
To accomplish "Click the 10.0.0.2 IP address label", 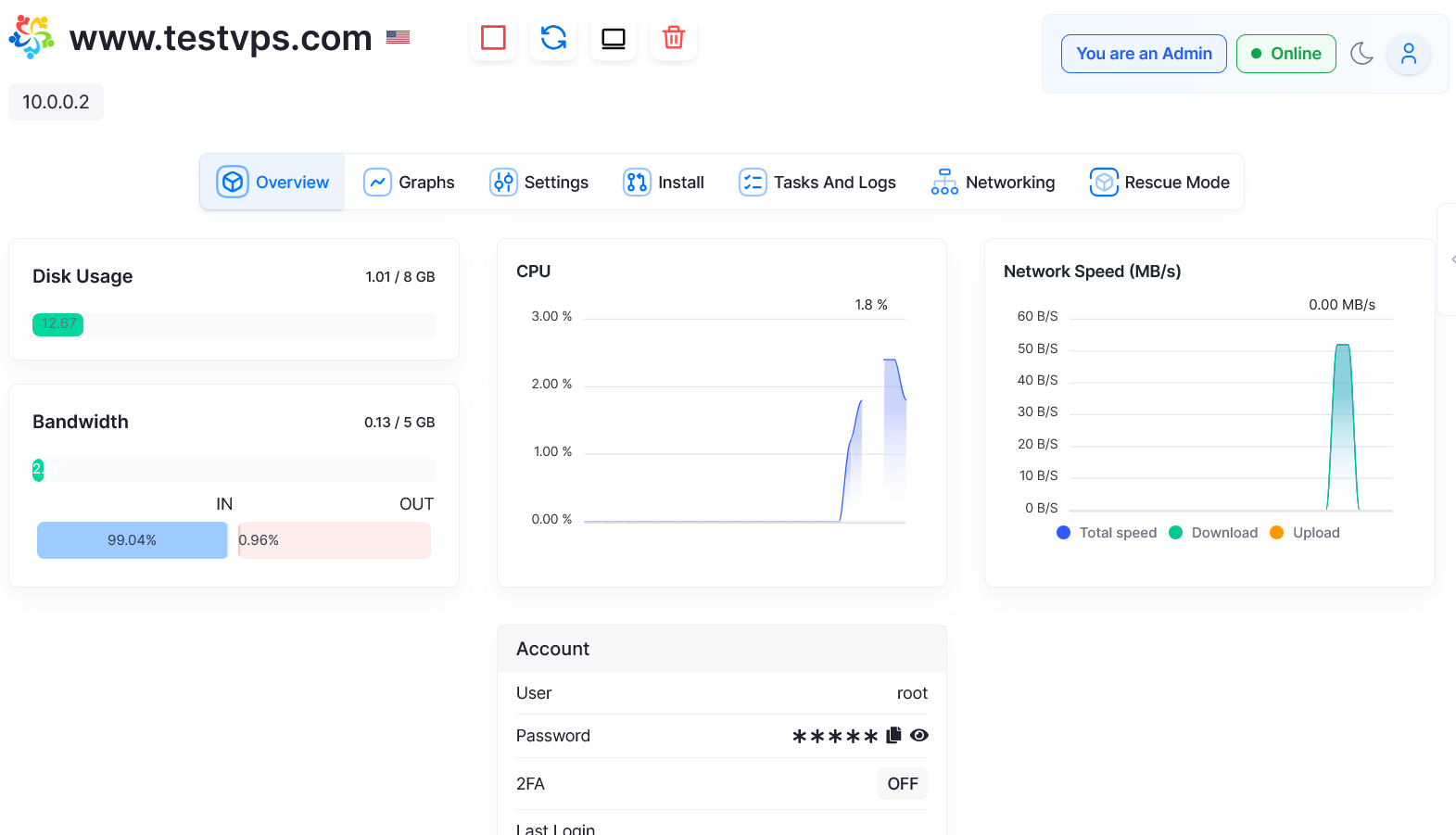I will [56, 102].
